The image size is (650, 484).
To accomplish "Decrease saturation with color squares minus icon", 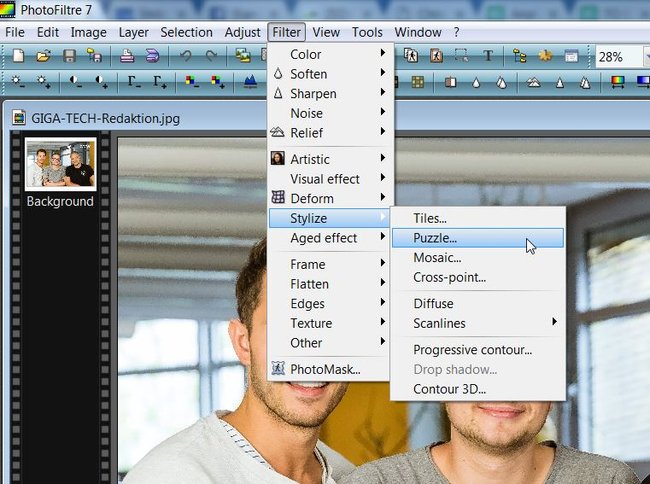I will pos(192,82).
